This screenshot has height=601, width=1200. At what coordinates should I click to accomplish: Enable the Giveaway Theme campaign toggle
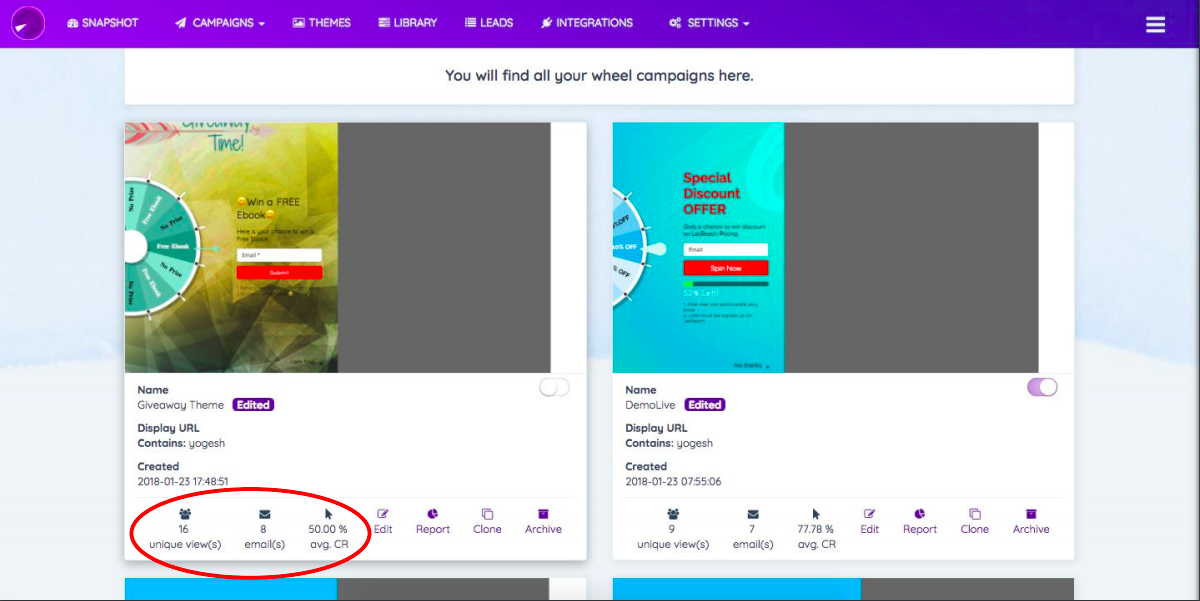click(554, 387)
